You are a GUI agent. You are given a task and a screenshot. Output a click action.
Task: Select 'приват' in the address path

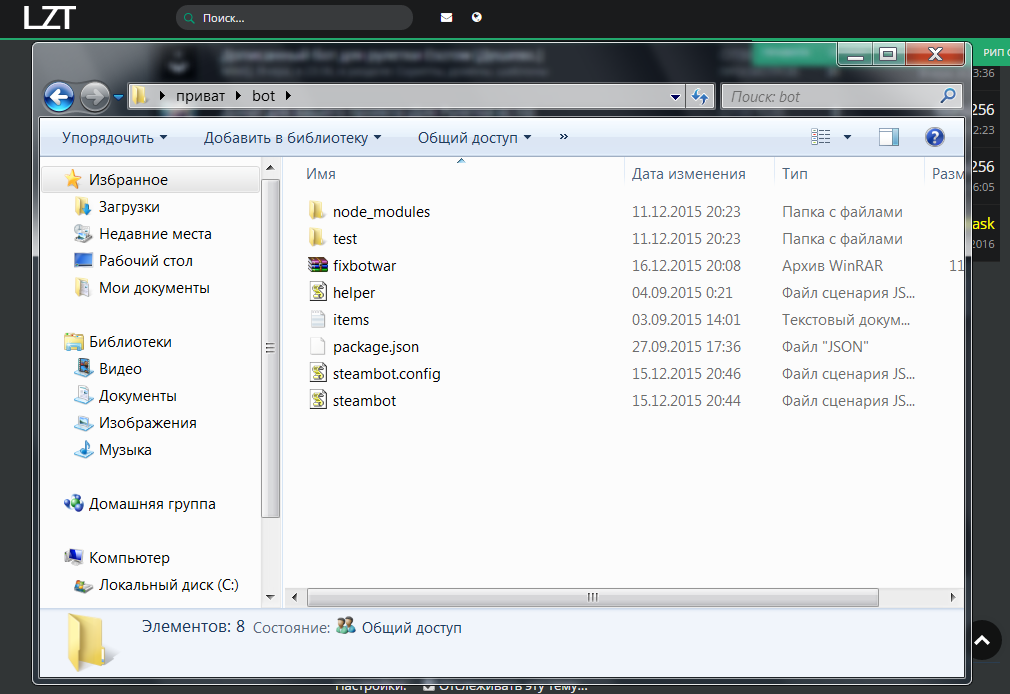click(200, 96)
